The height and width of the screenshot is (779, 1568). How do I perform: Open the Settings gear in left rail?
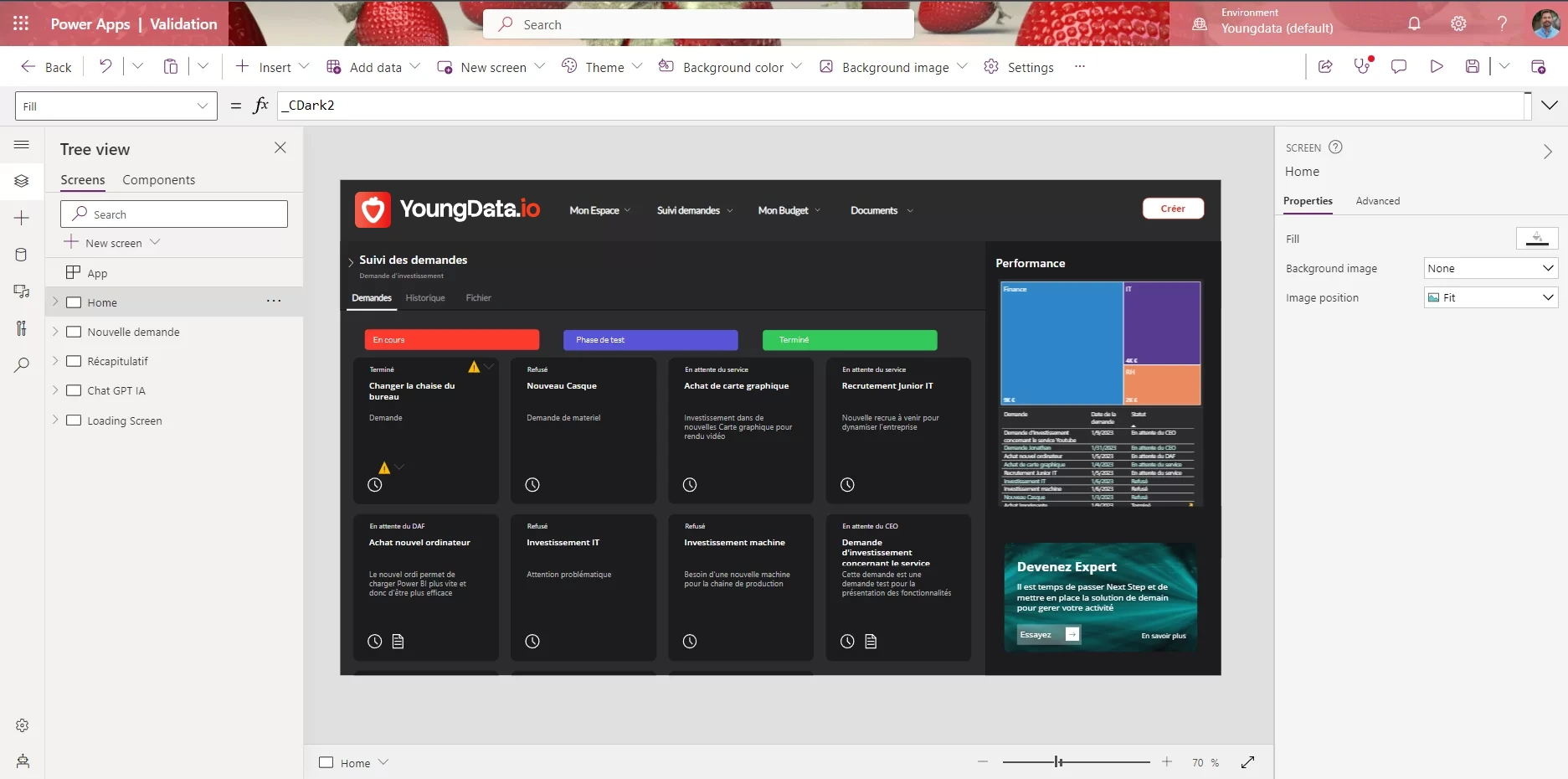23,725
